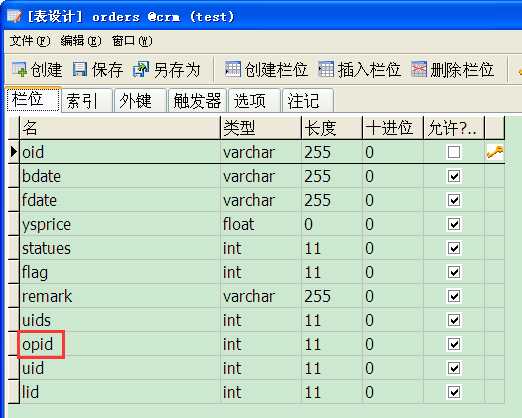Click the 十进位 column header

[393, 128]
